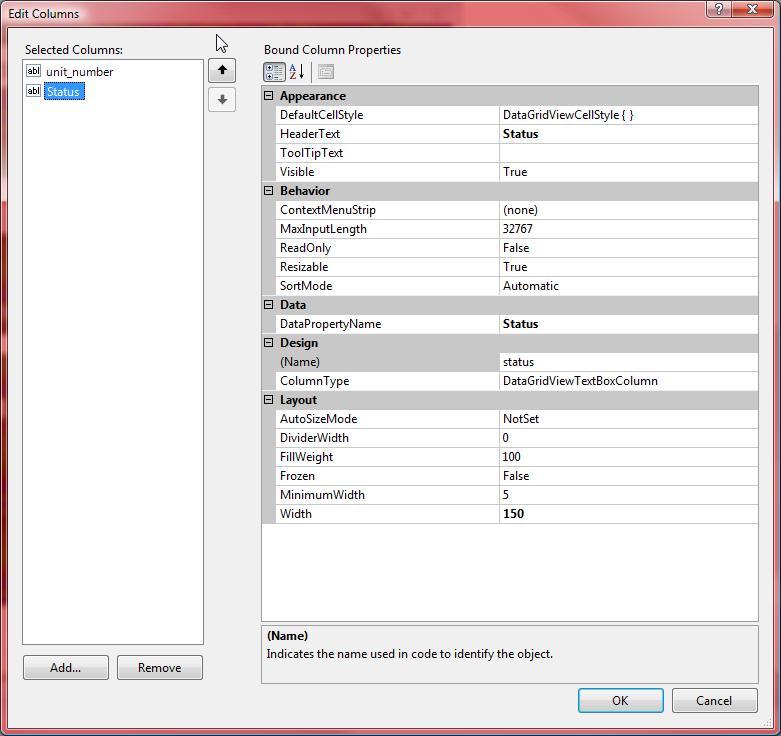781x736 pixels.
Task: Select the Status column entry
Action: pyautogui.click(x=63, y=92)
